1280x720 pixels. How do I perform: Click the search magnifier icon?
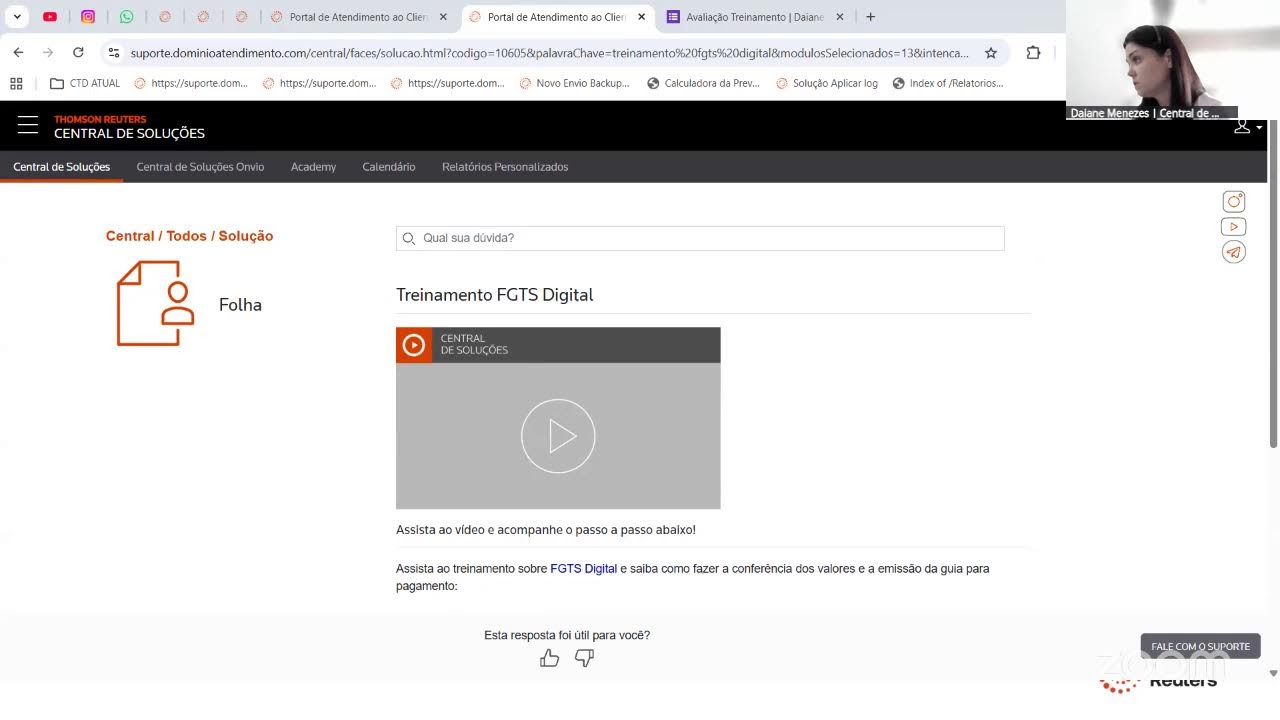coord(408,238)
